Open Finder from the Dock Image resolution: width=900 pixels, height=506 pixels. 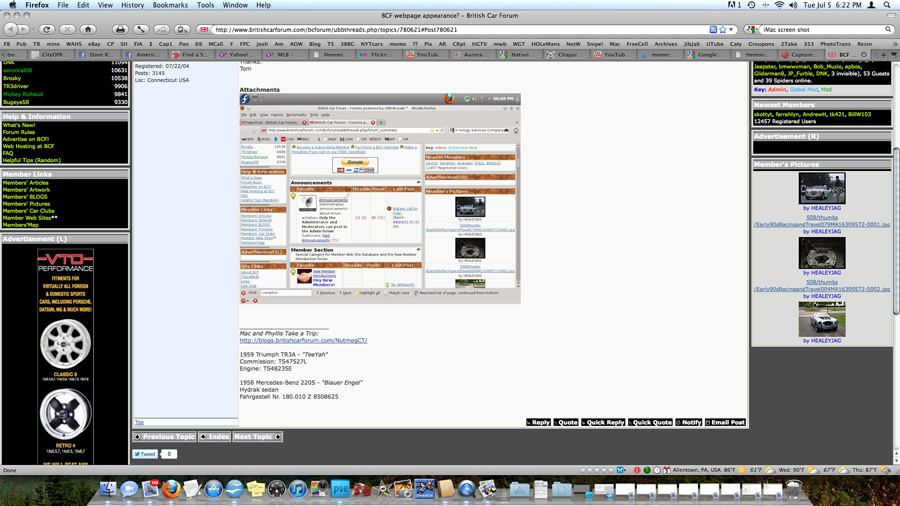(107, 489)
